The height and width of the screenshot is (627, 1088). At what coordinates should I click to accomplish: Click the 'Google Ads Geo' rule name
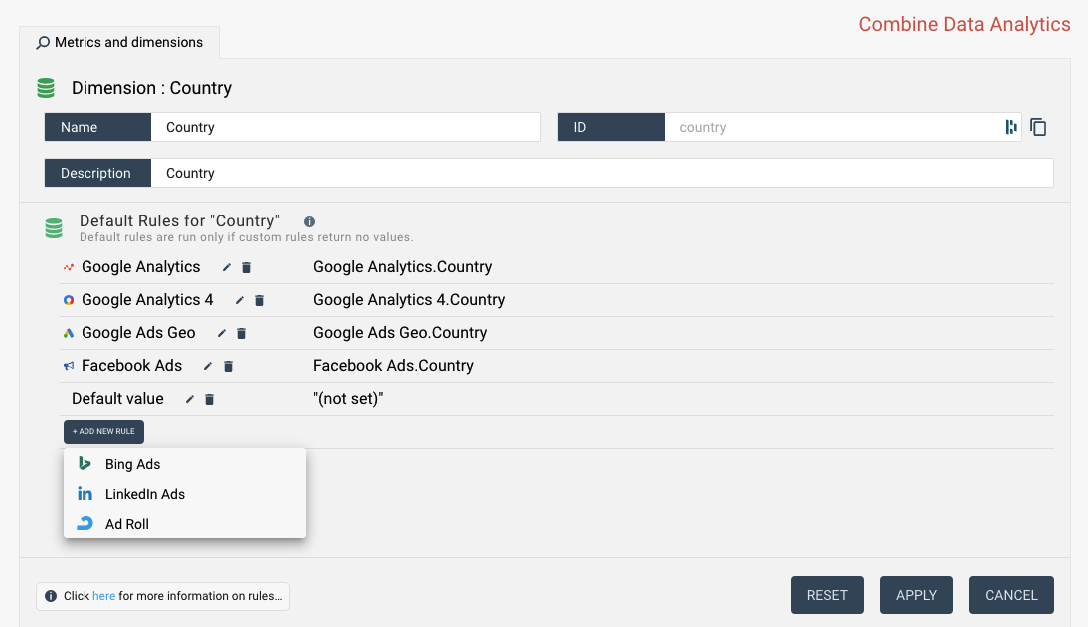pos(139,333)
